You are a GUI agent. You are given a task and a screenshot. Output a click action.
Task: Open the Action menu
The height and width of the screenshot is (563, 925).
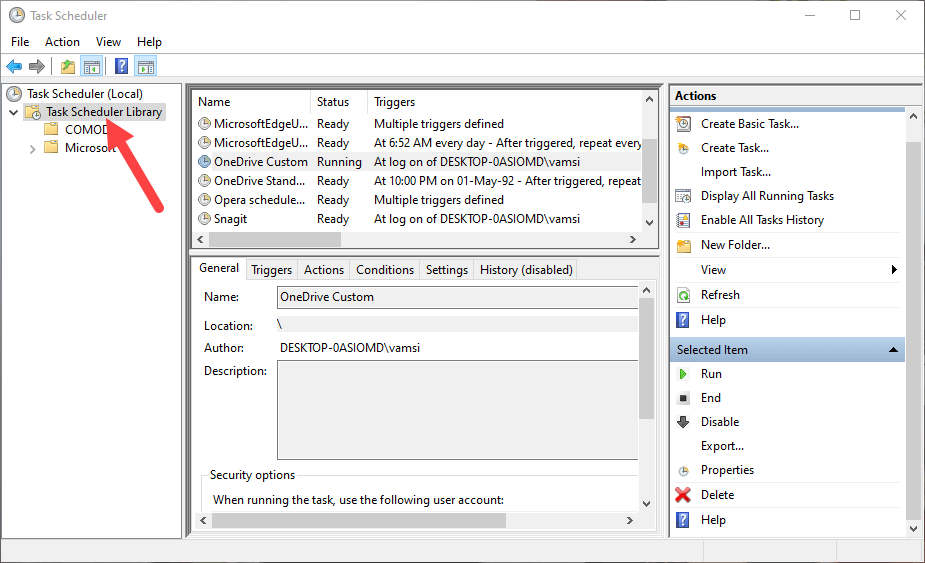(x=62, y=42)
